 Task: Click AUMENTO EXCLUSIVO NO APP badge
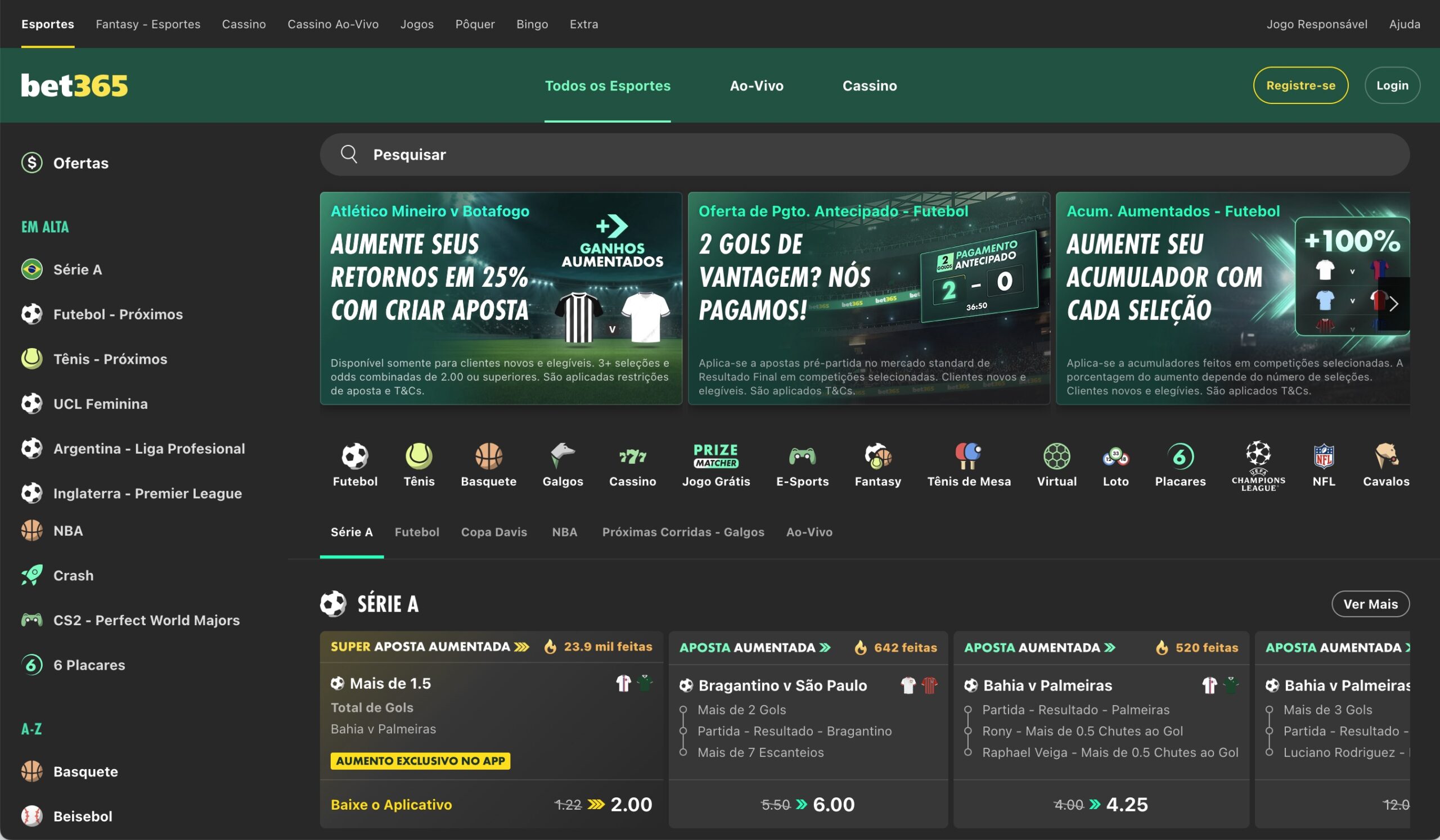click(x=420, y=761)
